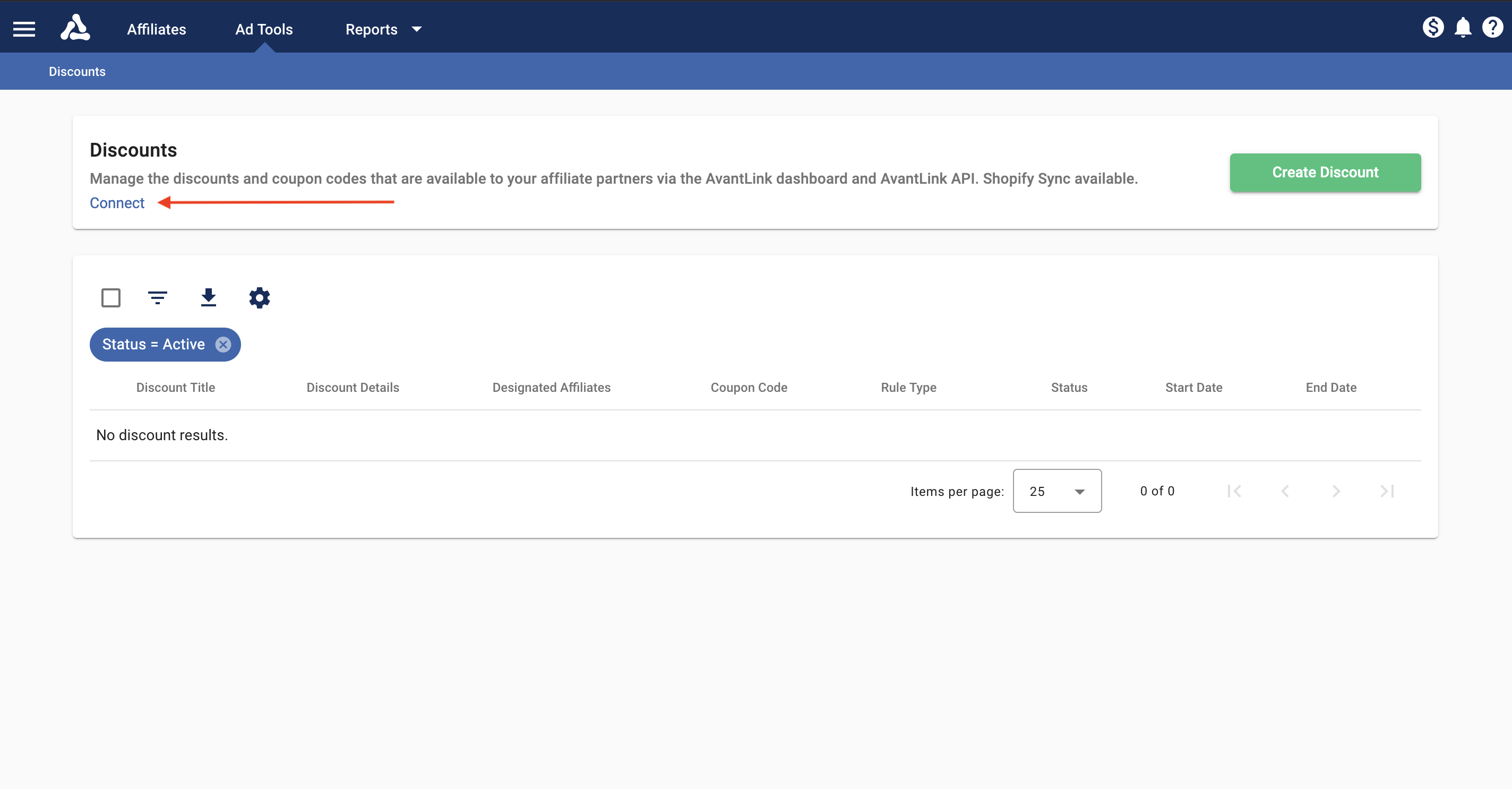Click the Discounts breadcrumb label
Image resolution: width=1512 pixels, height=789 pixels.
click(x=77, y=71)
